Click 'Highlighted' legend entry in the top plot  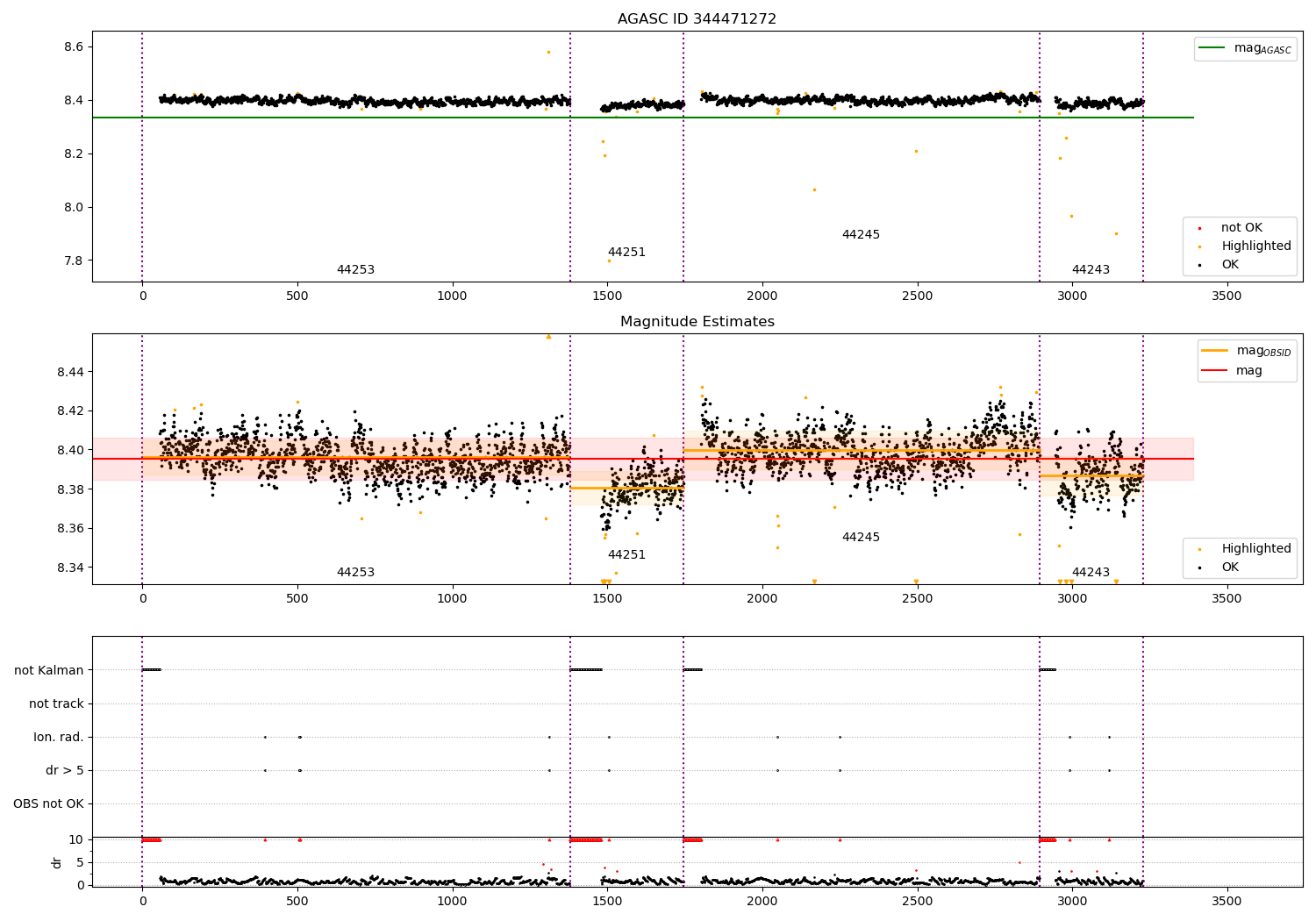(1245, 246)
